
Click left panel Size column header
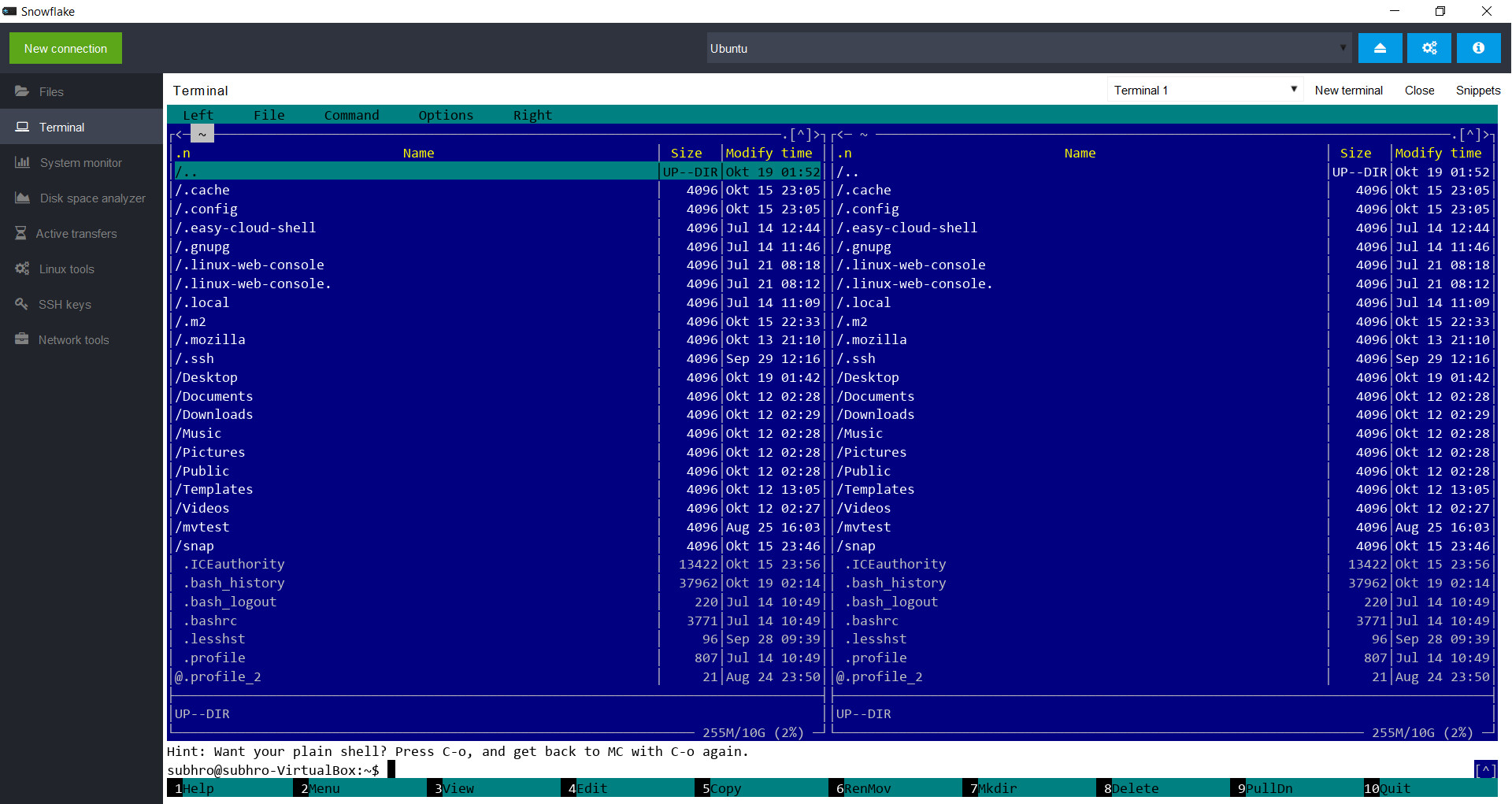687,154
